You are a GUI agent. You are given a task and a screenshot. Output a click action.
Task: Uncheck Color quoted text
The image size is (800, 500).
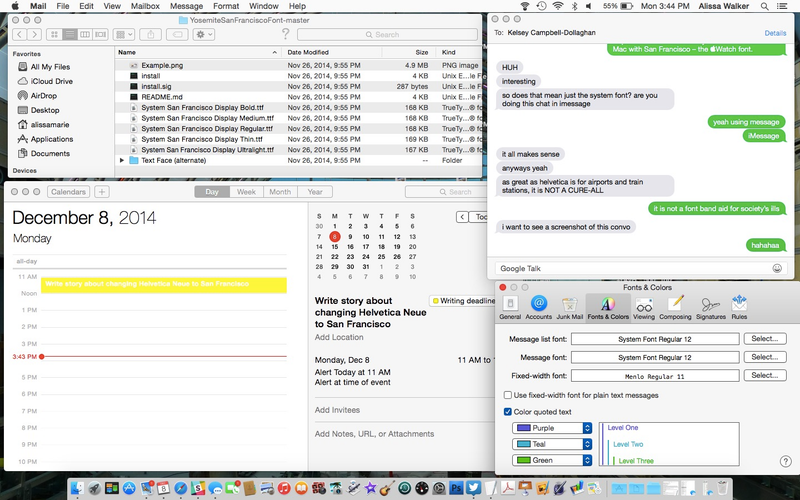[508, 412]
